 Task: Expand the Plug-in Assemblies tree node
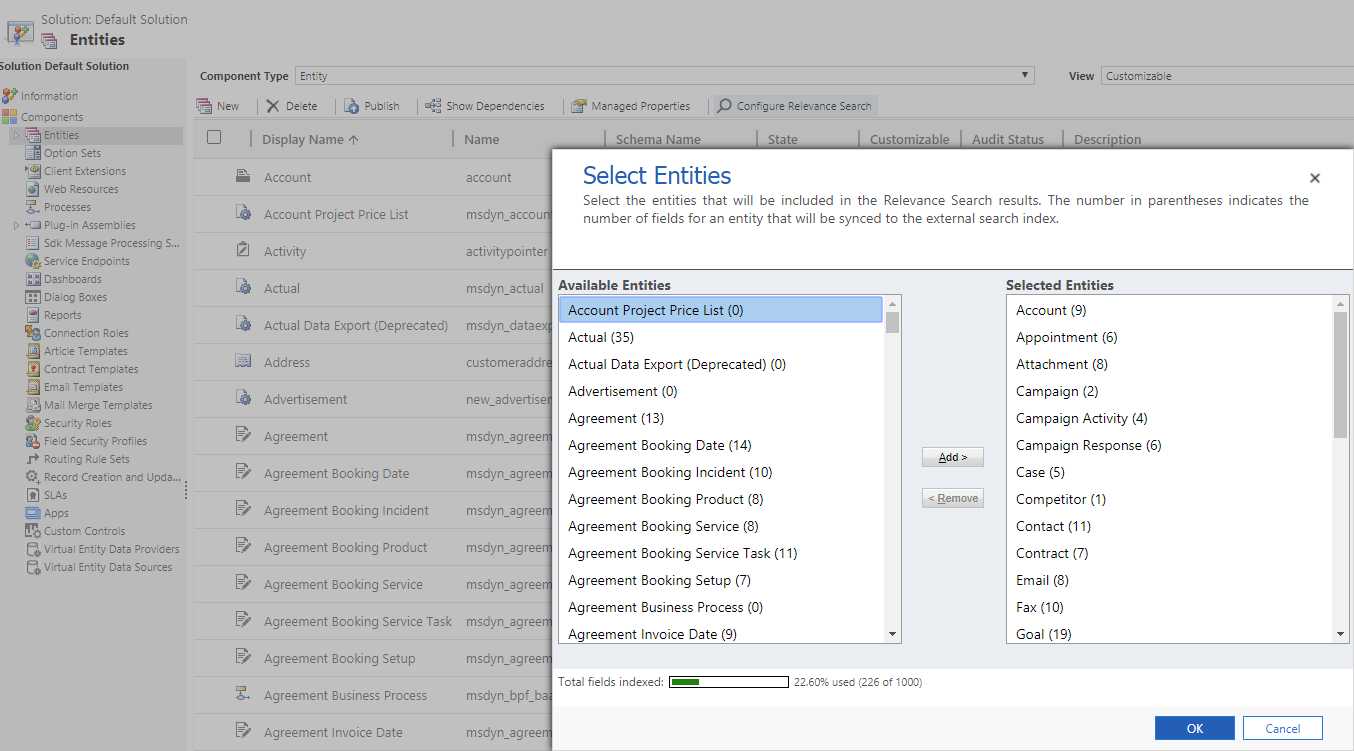coord(16,225)
